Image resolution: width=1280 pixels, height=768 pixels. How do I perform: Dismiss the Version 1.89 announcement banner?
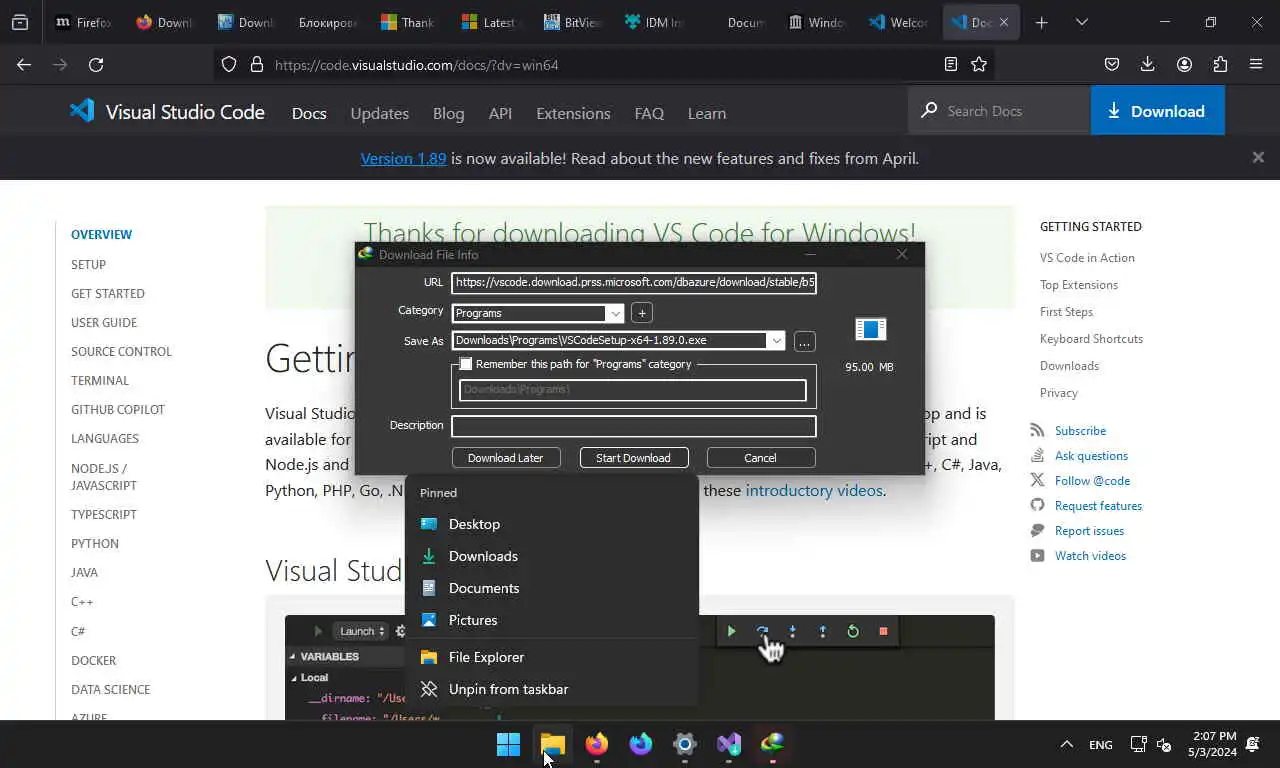(1258, 157)
